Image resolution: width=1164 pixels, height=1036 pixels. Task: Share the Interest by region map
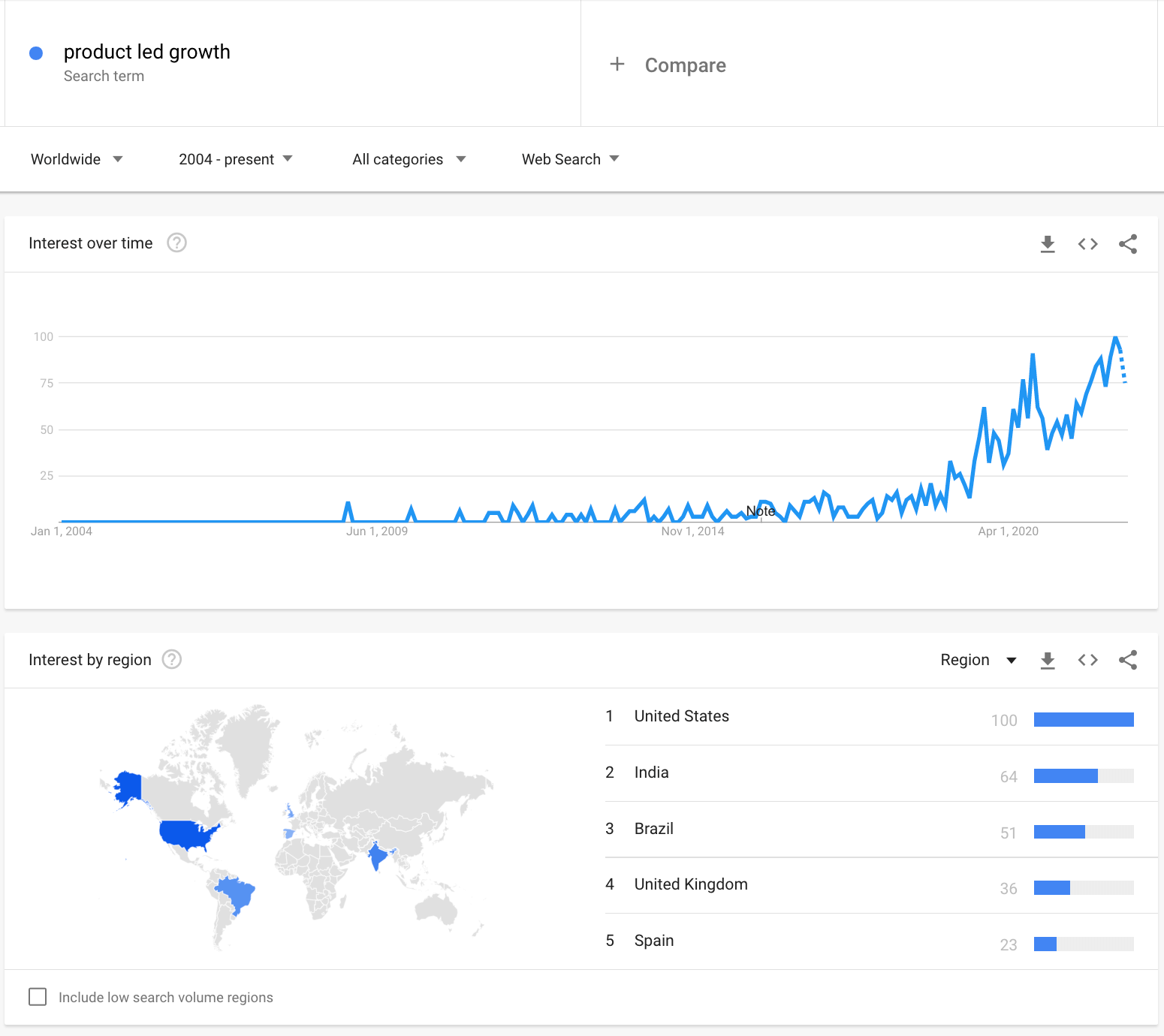pyautogui.click(x=1127, y=660)
